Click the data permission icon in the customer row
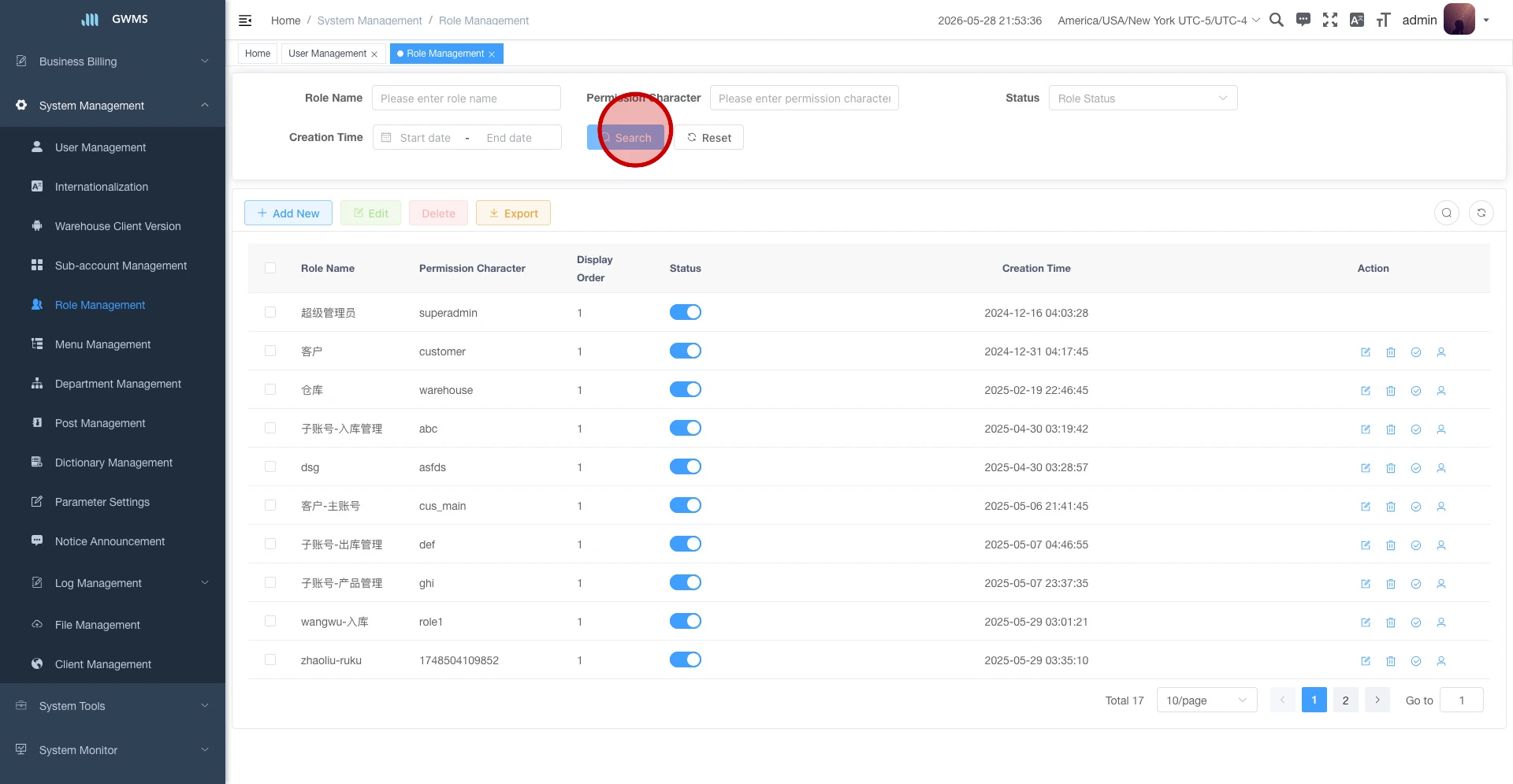The image size is (1513, 784). (1416, 352)
